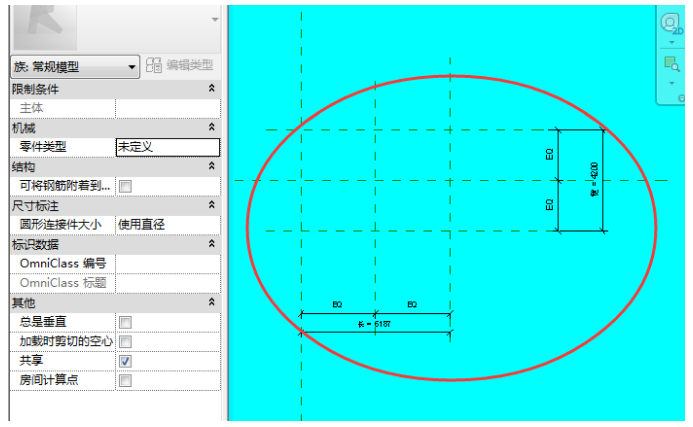
Task: Collapse the 结构 properties group
Action: [x=211, y=166]
